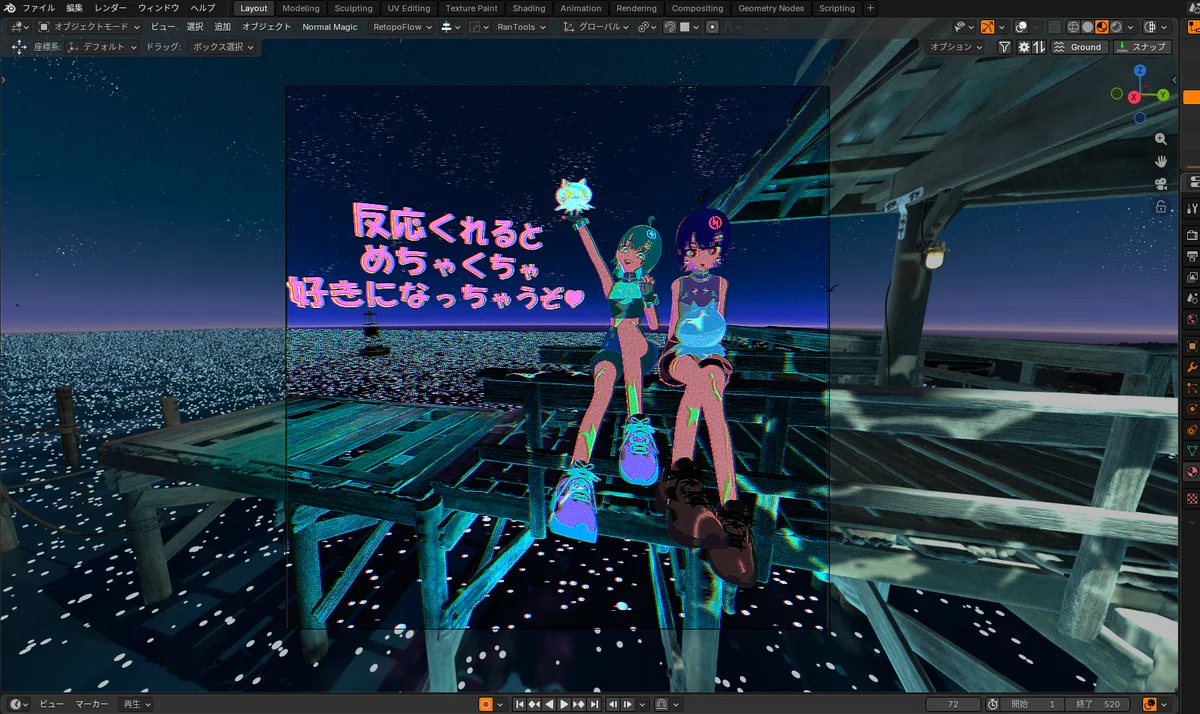Screen dimensions: 1200x714
Task: Click the pan hand viewport icon
Action: pyautogui.click(x=1160, y=161)
